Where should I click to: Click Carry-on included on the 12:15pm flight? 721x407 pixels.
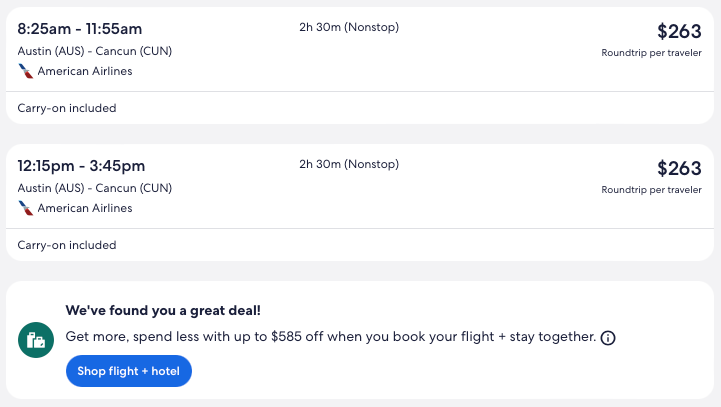point(67,245)
